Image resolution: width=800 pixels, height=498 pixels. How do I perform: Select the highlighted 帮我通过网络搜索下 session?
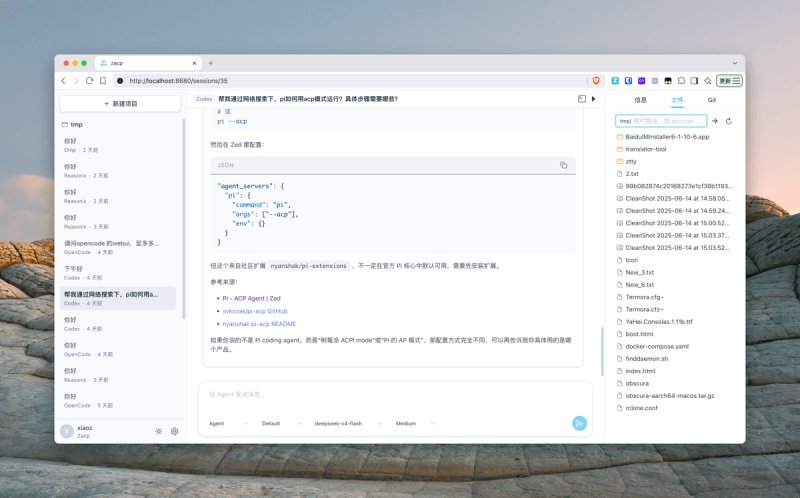pyautogui.click(x=118, y=298)
